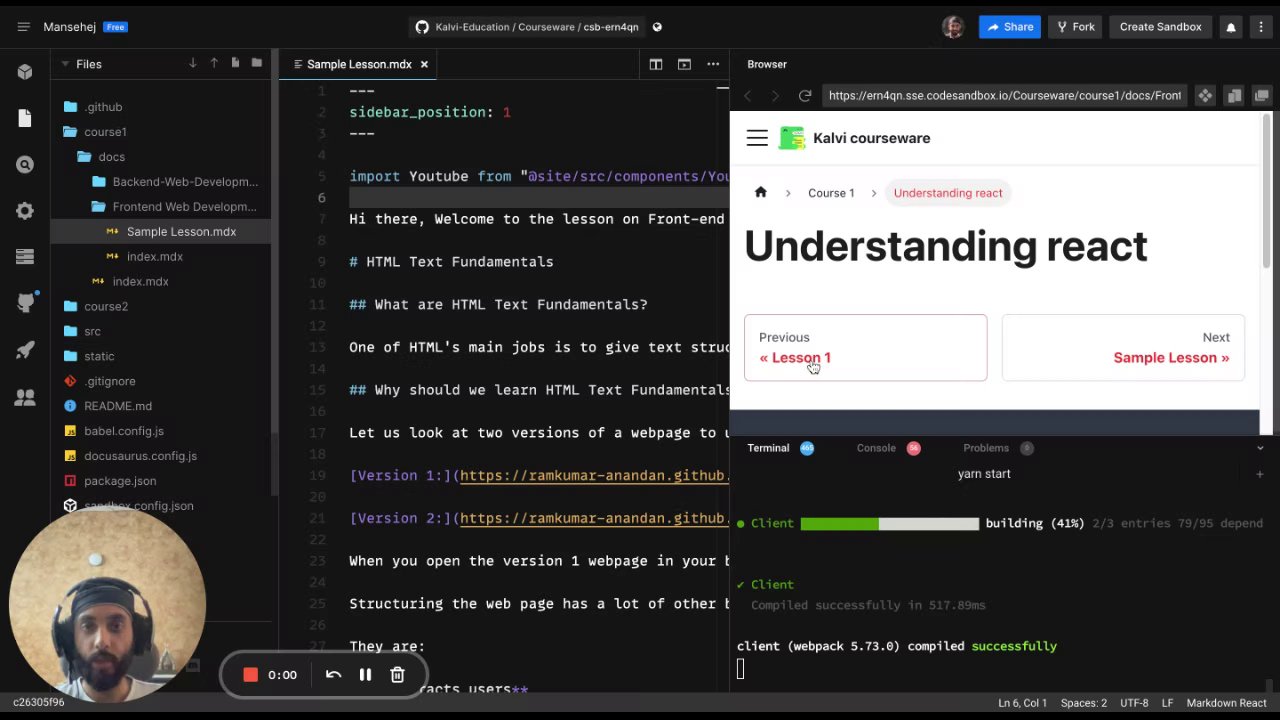Click the editor preview toggle icon
The width and height of the screenshot is (1280, 720).
684,64
